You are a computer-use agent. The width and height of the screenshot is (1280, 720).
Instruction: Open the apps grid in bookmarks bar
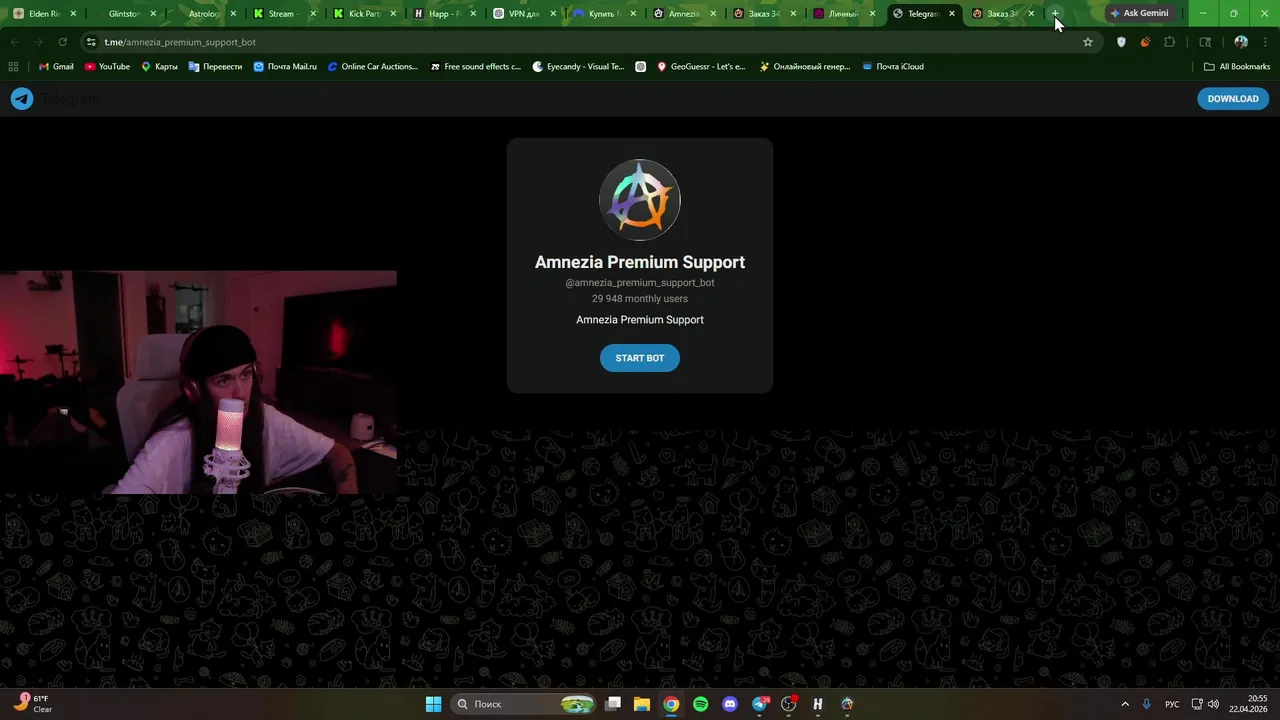pyautogui.click(x=13, y=66)
